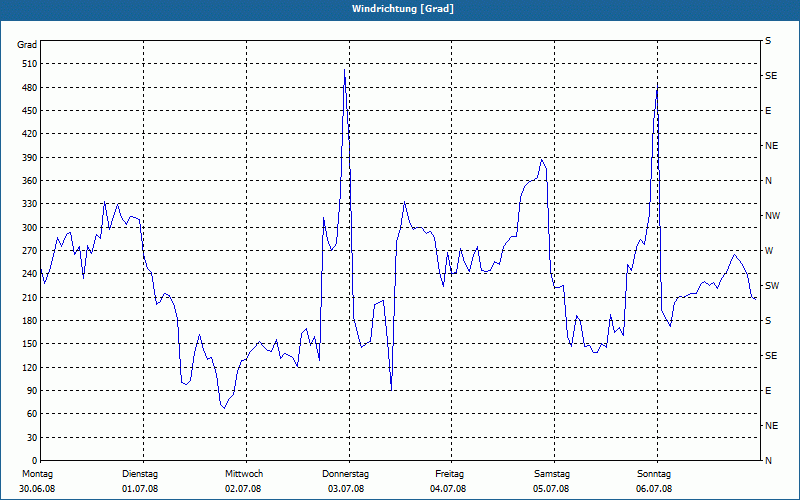Select the 180 degree axis label

pyautogui.click(x=30, y=321)
